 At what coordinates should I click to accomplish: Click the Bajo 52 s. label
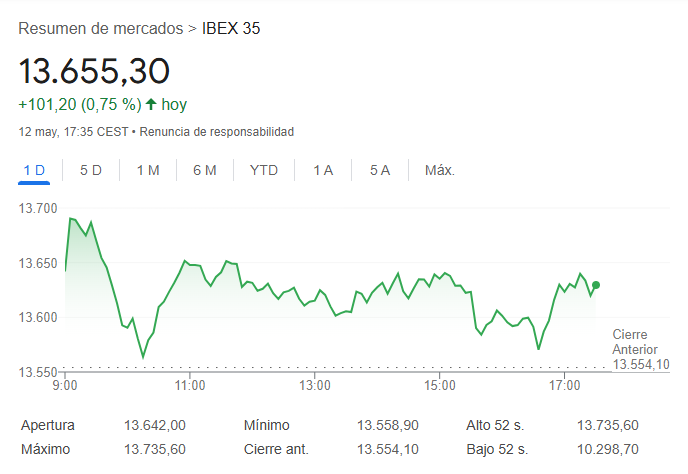click(497, 449)
